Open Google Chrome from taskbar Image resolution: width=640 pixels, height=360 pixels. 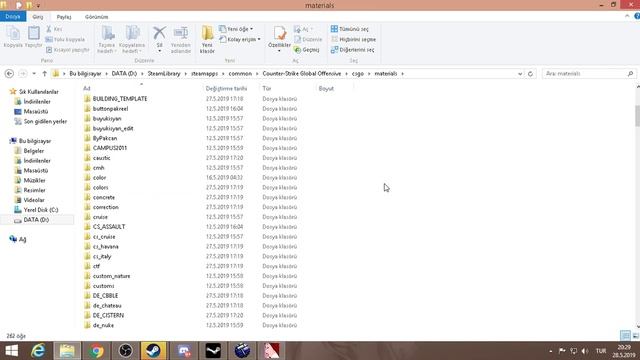96,351
